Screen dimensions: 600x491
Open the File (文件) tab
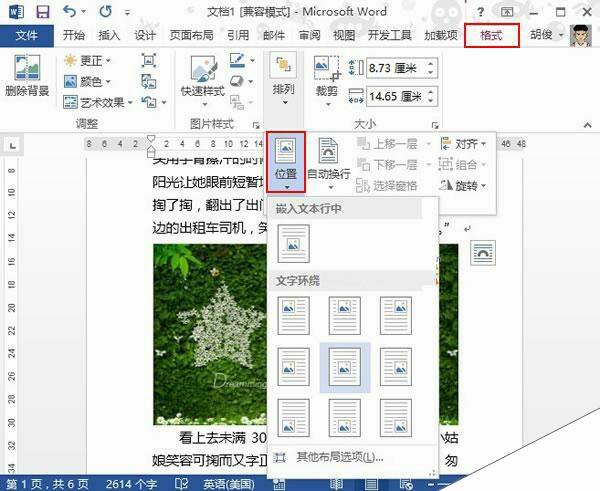click(26, 35)
